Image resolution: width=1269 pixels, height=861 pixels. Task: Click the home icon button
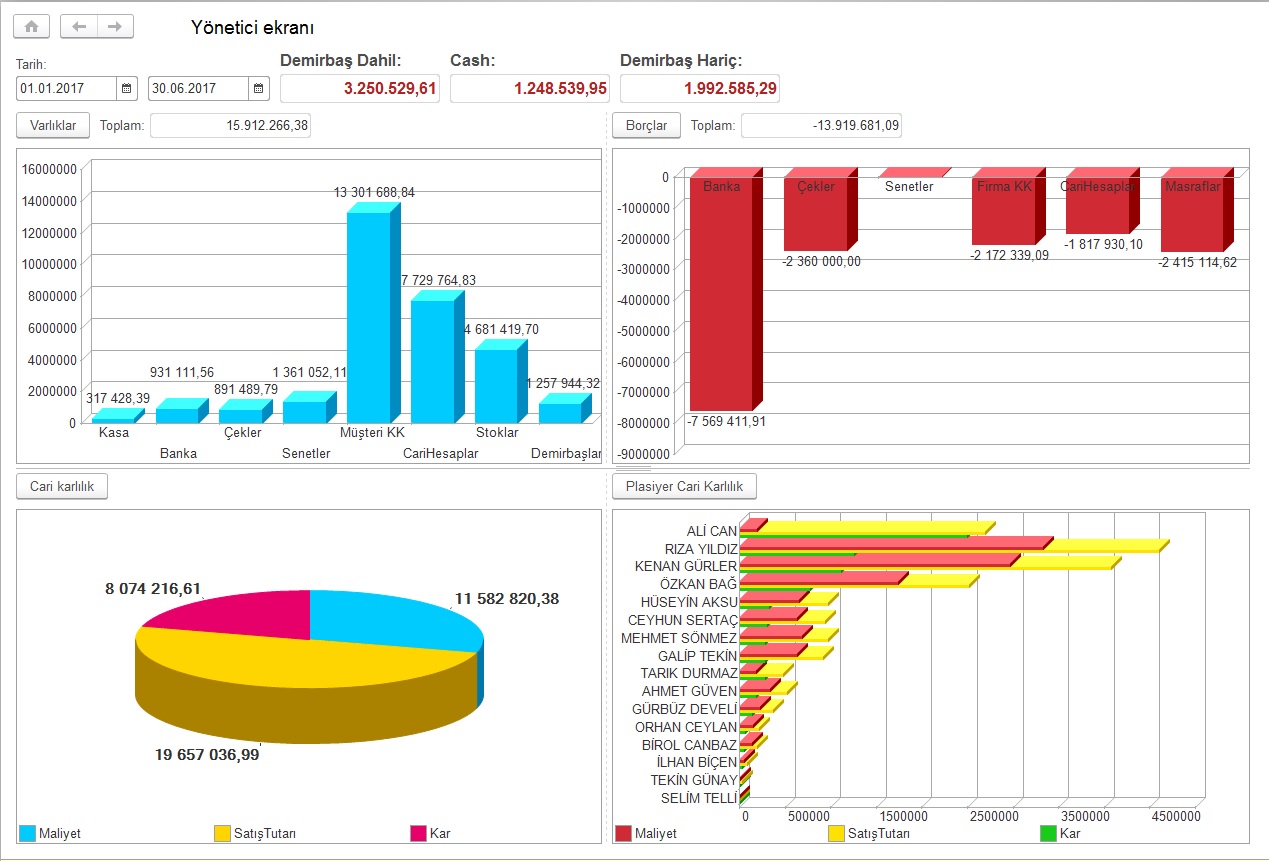[x=31, y=27]
